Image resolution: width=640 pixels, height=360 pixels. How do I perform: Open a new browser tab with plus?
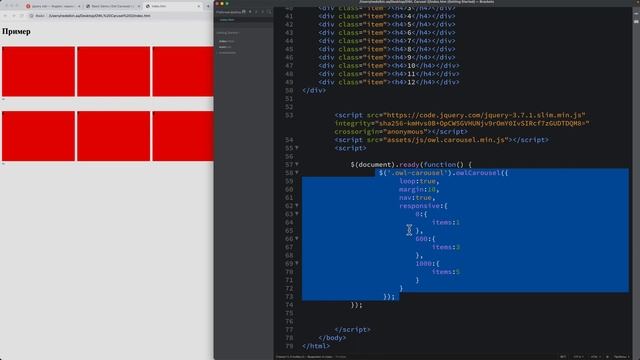point(208,6)
